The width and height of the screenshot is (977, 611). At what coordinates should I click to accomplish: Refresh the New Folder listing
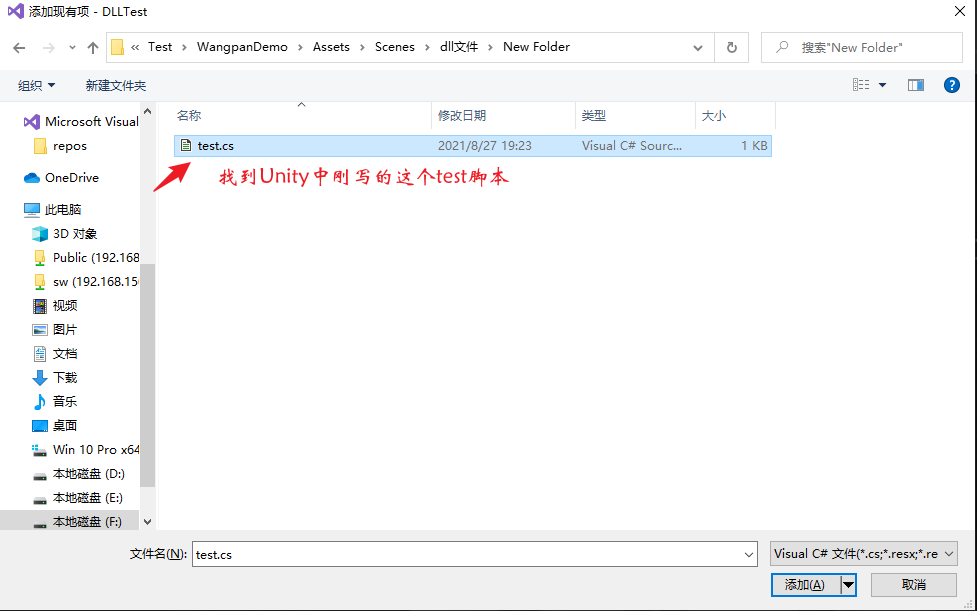[x=732, y=48]
